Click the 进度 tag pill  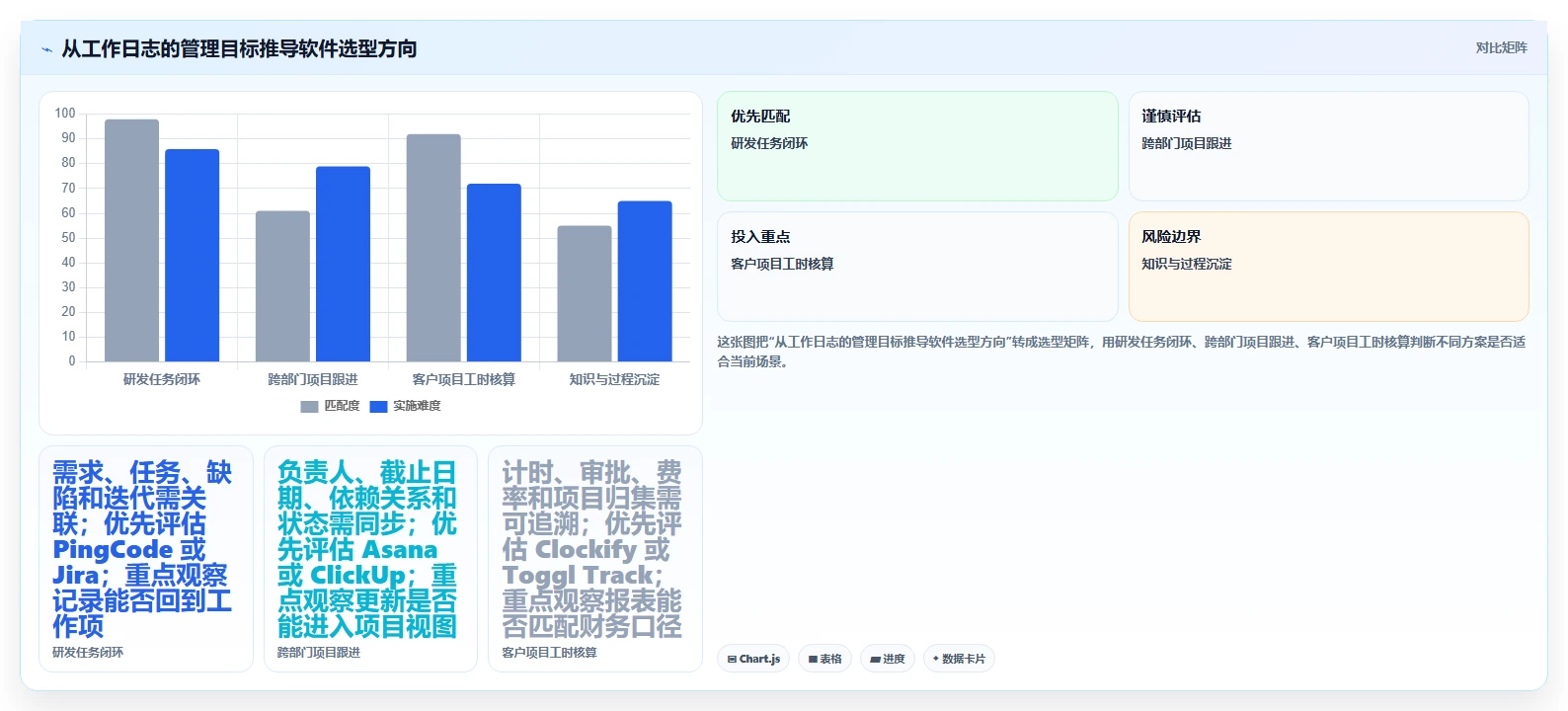[888, 659]
